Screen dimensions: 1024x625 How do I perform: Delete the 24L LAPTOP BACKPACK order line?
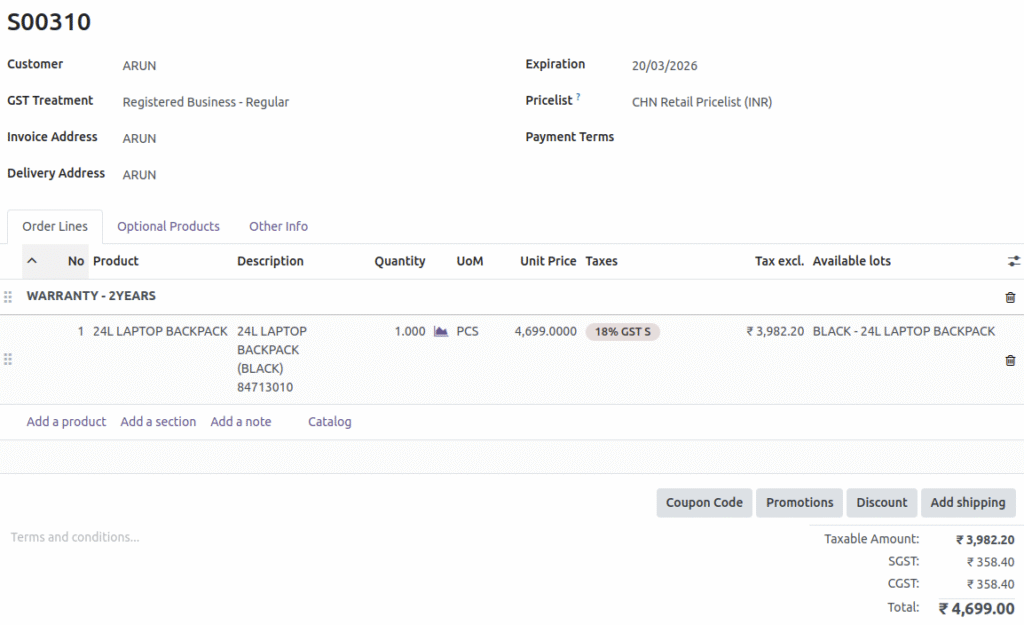coord(1010,358)
